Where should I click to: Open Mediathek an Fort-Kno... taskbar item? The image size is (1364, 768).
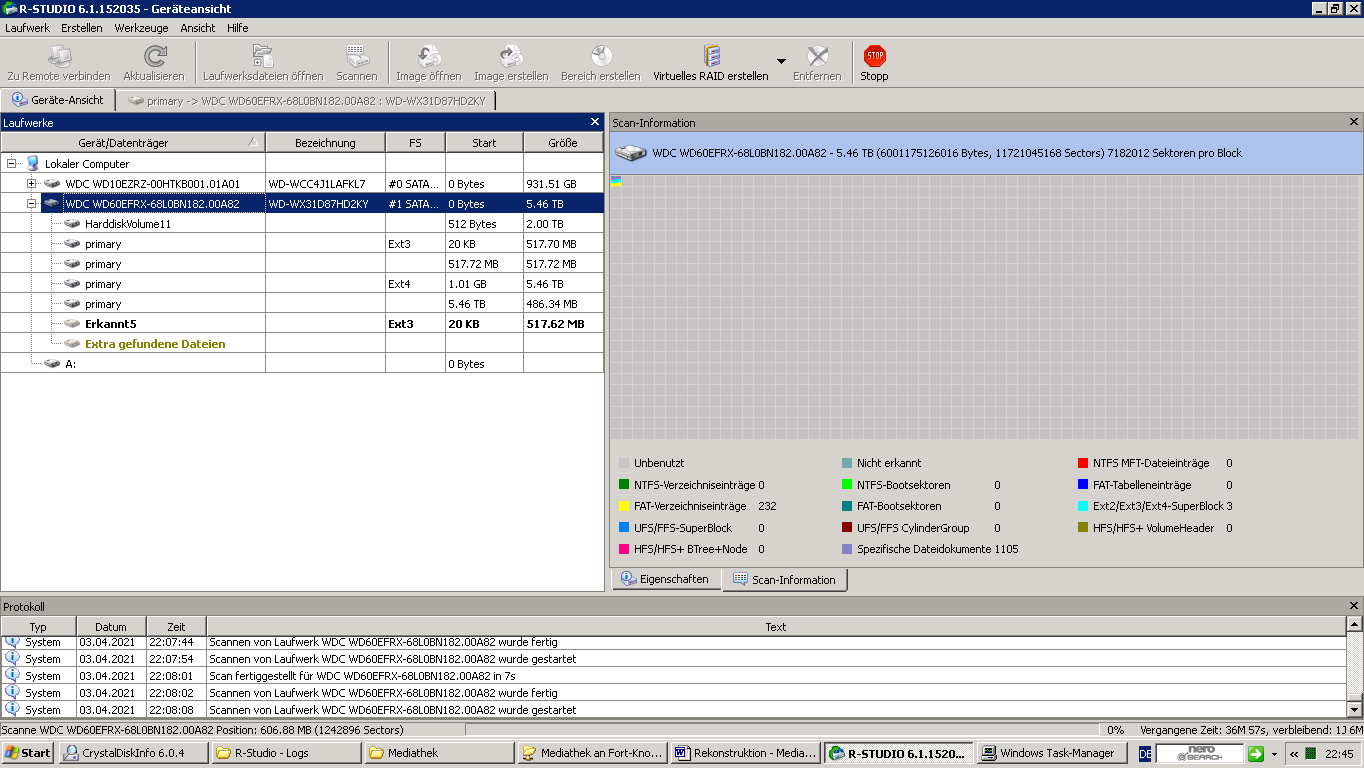(x=592, y=753)
